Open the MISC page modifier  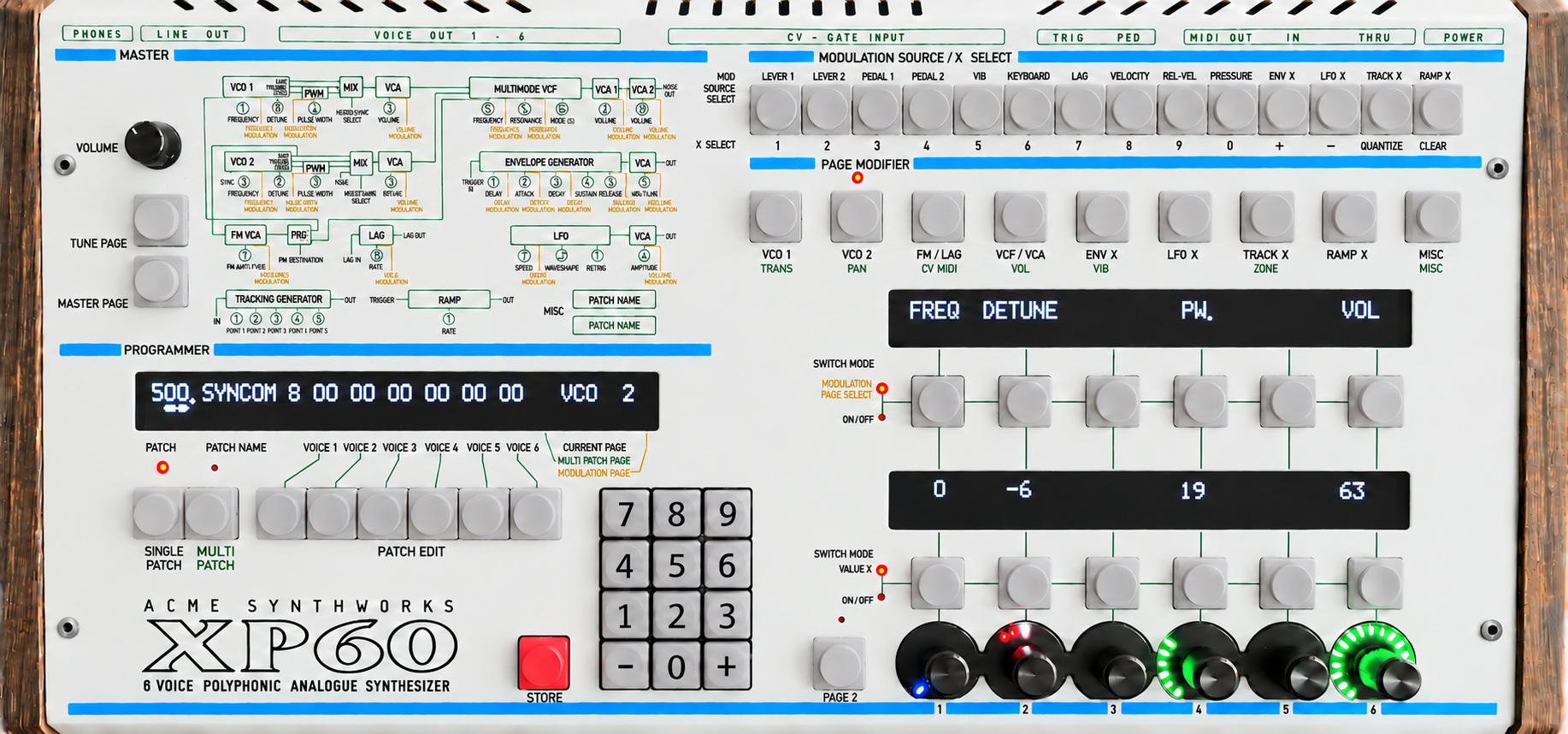click(x=1432, y=216)
